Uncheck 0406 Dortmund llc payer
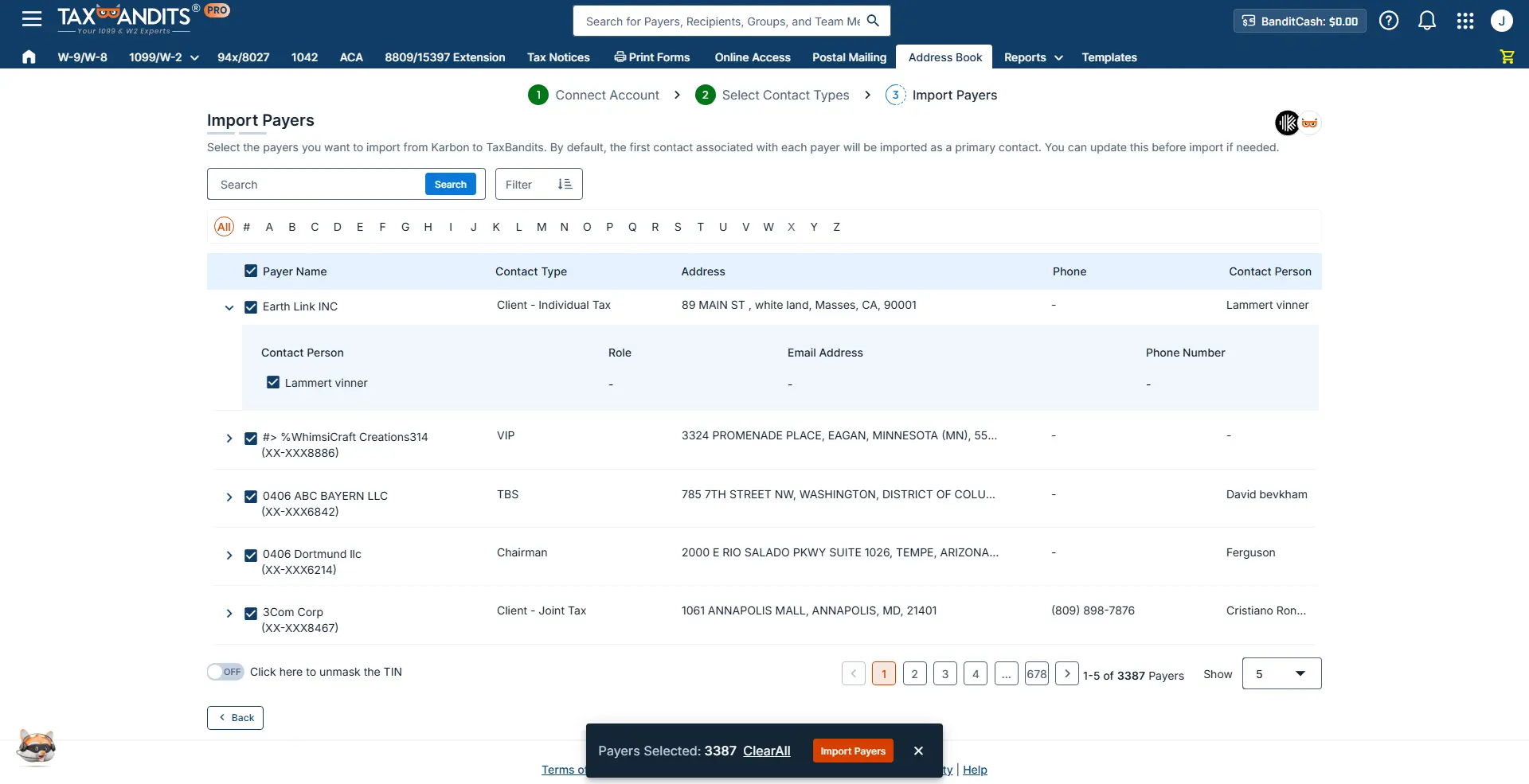1529x784 pixels. [x=251, y=556]
